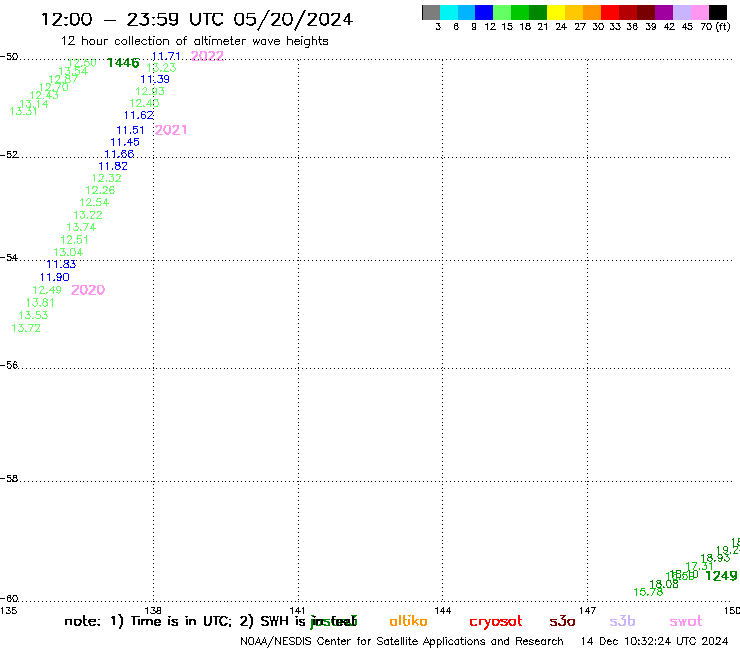
Task: Select the 13.22 wave height value
Action: (x=88, y=215)
